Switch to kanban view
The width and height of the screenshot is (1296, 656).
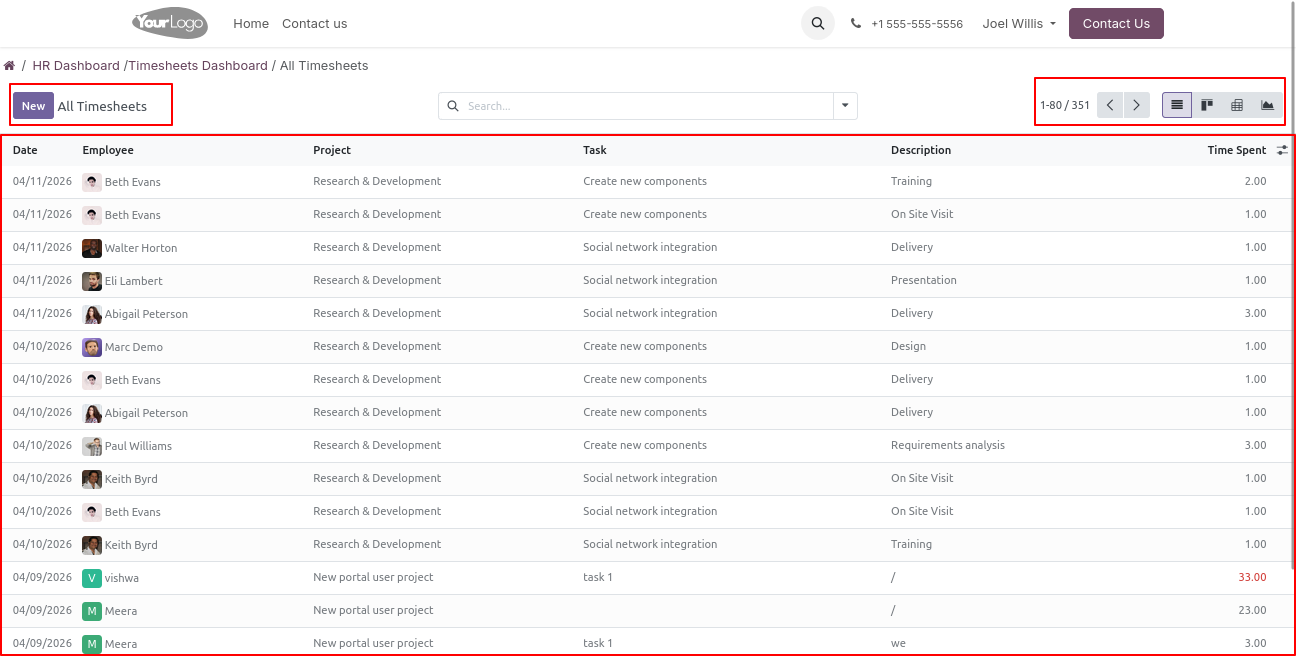pyautogui.click(x=1207, y=105)
